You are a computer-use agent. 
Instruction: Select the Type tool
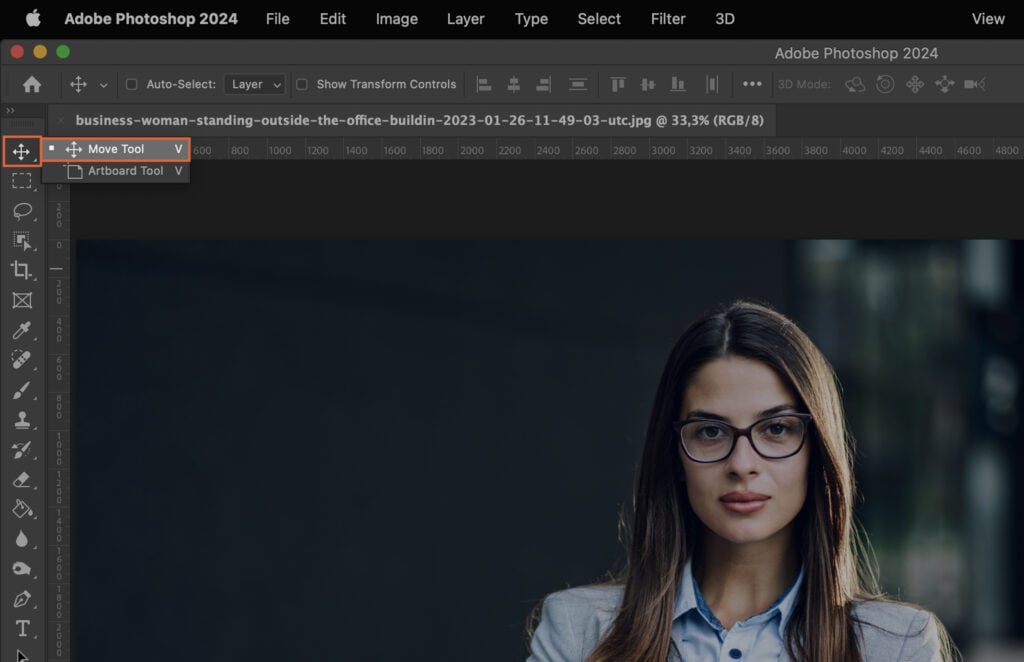(22, 628)
